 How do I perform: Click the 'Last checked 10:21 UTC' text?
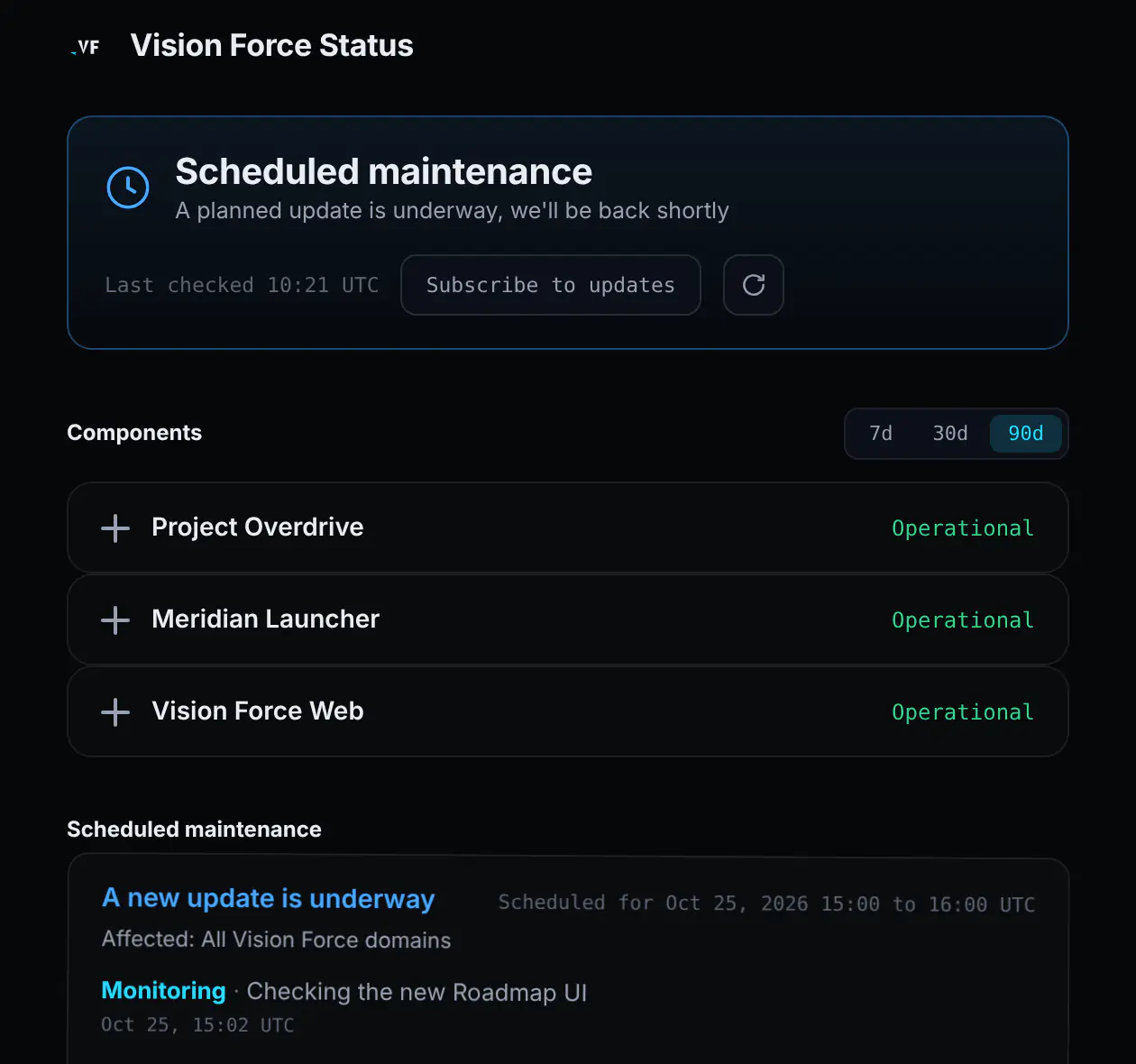242,285
